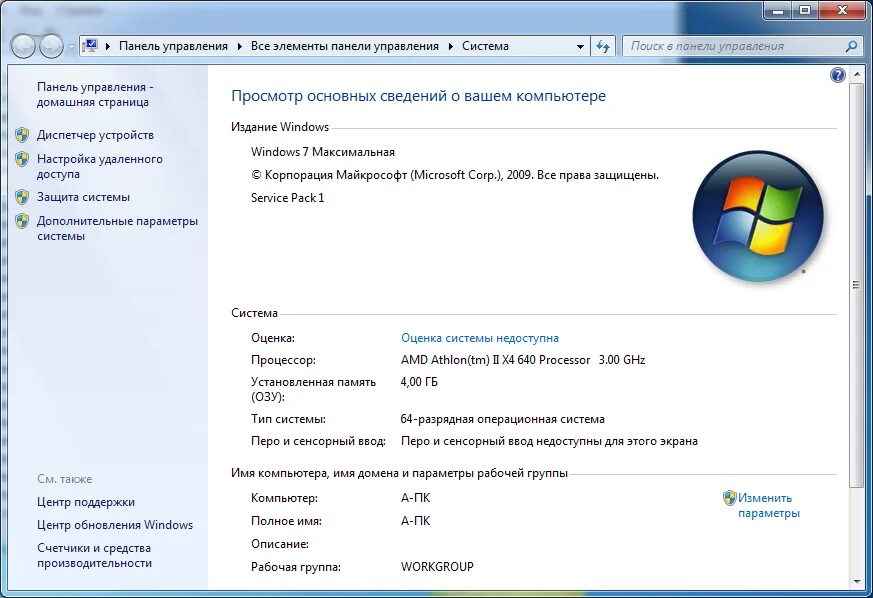Select Система breadcrumb segment
Image resolution: width=873 pixels, height=598 pixels.
(485, 46)
